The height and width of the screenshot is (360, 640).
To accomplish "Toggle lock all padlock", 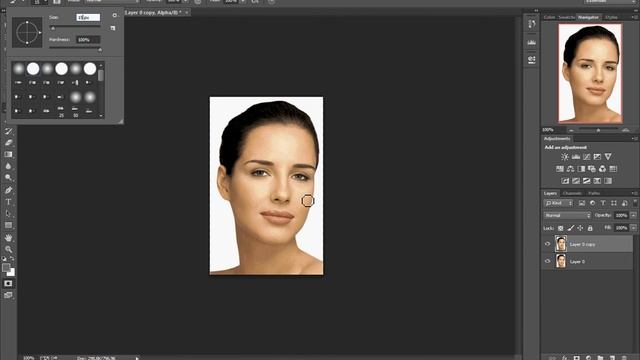I will [590, 228].
